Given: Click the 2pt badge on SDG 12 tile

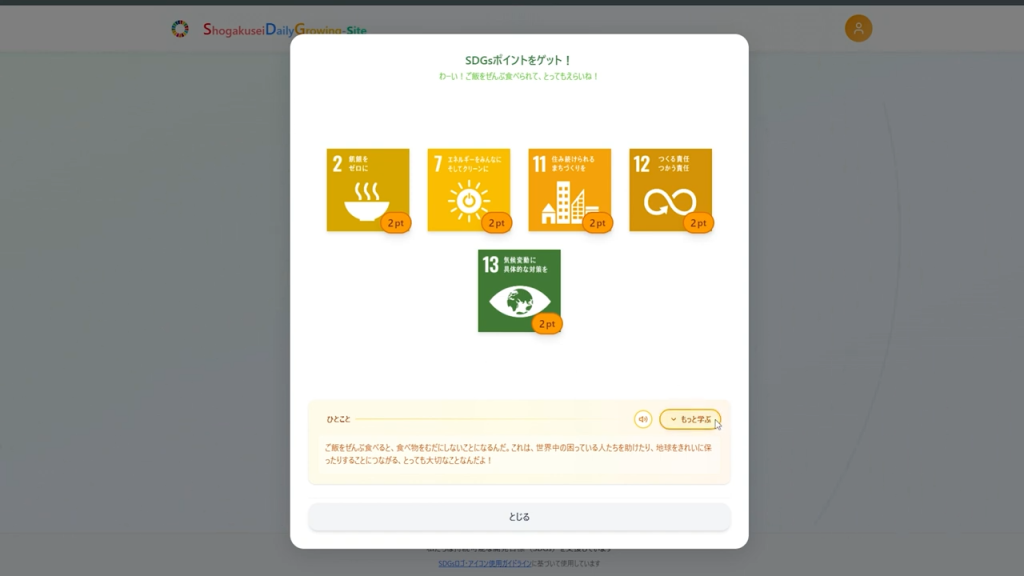Looking at the screenshot, I should [x=699, y=223].
